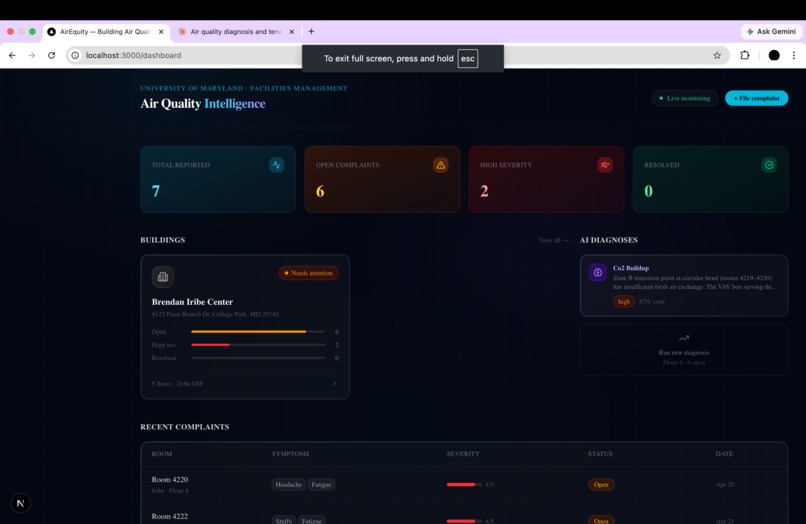Click the high severity value 2
This screenshot has height=524, width=806.
(484, 191)
